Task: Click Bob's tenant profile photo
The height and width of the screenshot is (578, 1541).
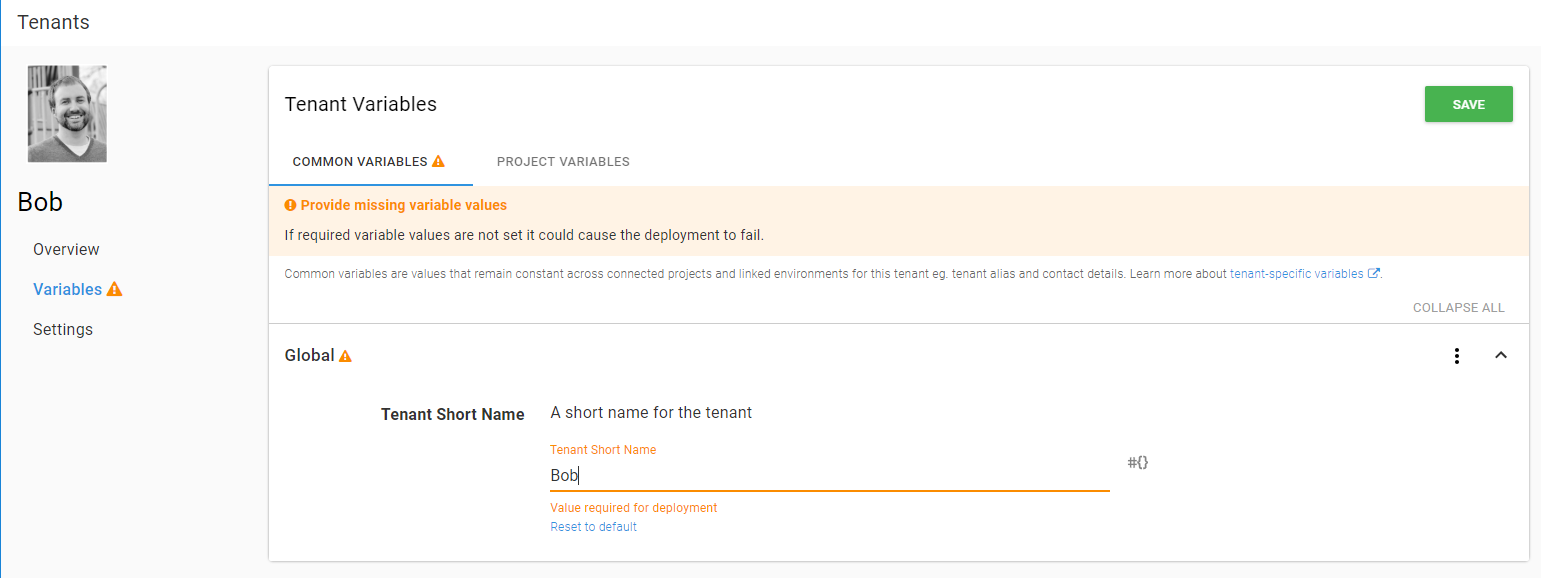Action: click(67, 114)
